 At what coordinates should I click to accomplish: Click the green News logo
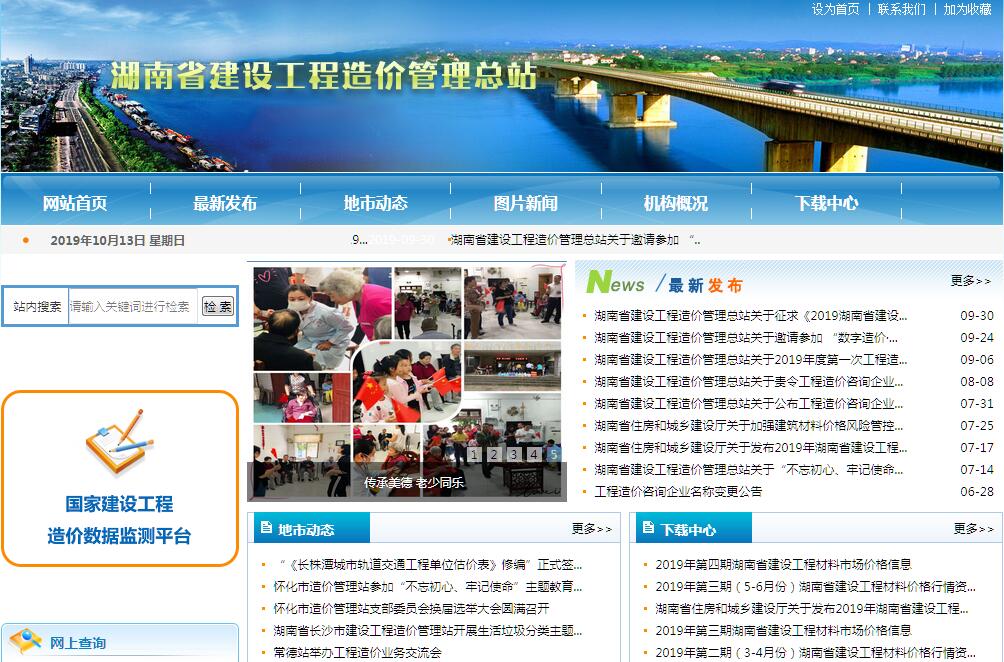point(615,283)
